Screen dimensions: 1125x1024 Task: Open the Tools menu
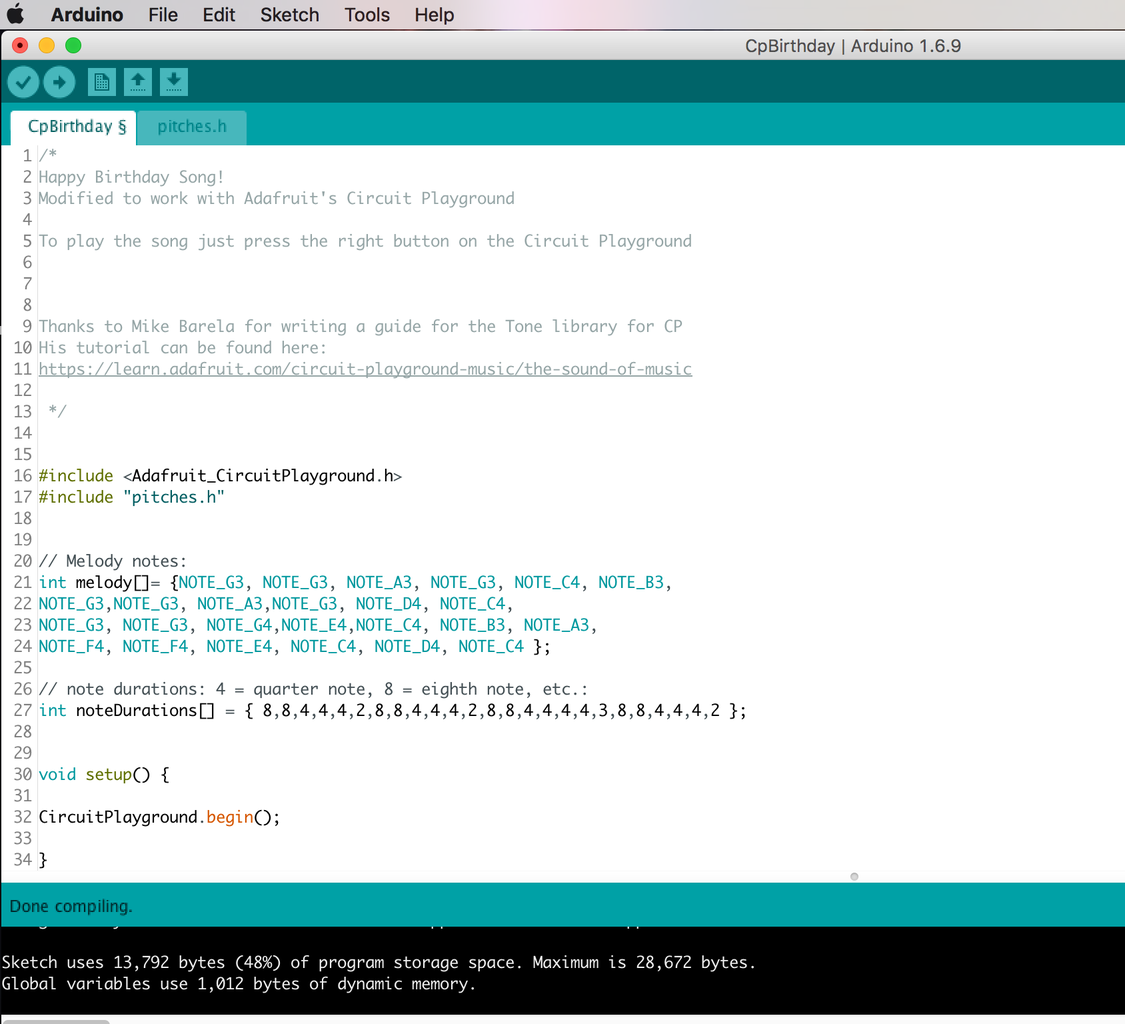tap(367, 14)
